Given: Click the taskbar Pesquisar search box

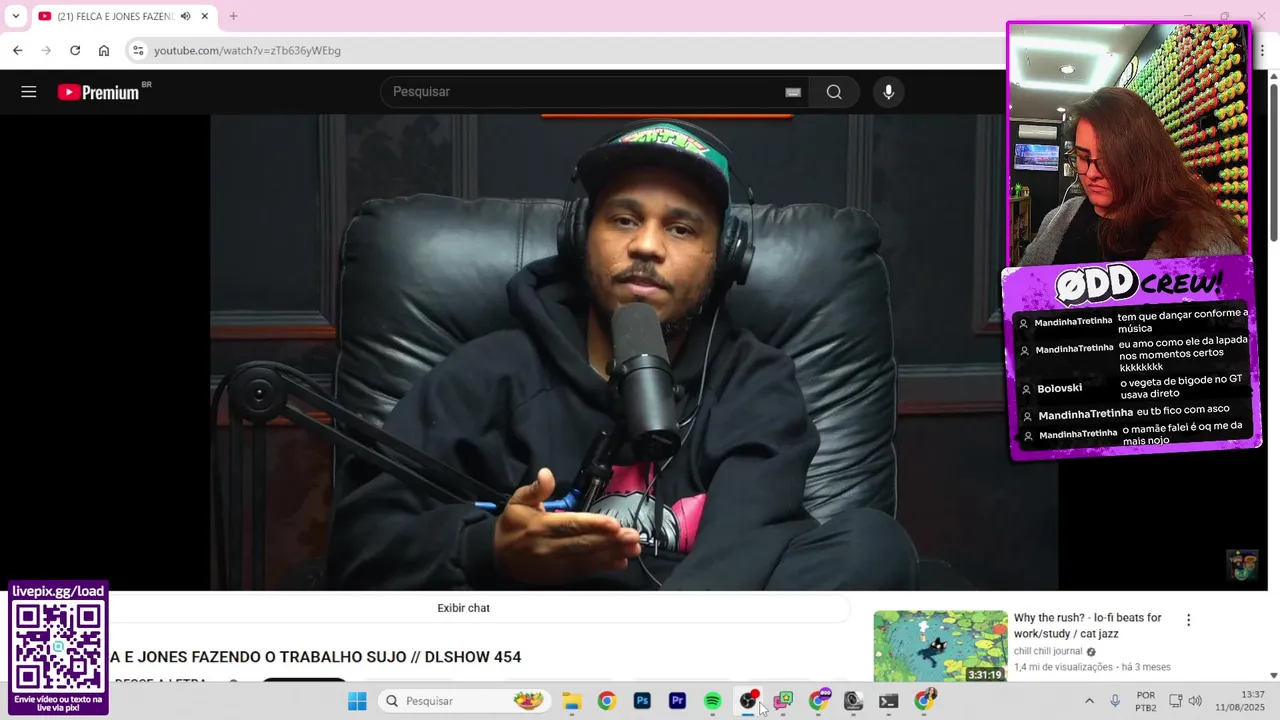Looking at the screenshot, I should (x=463, y=701).
